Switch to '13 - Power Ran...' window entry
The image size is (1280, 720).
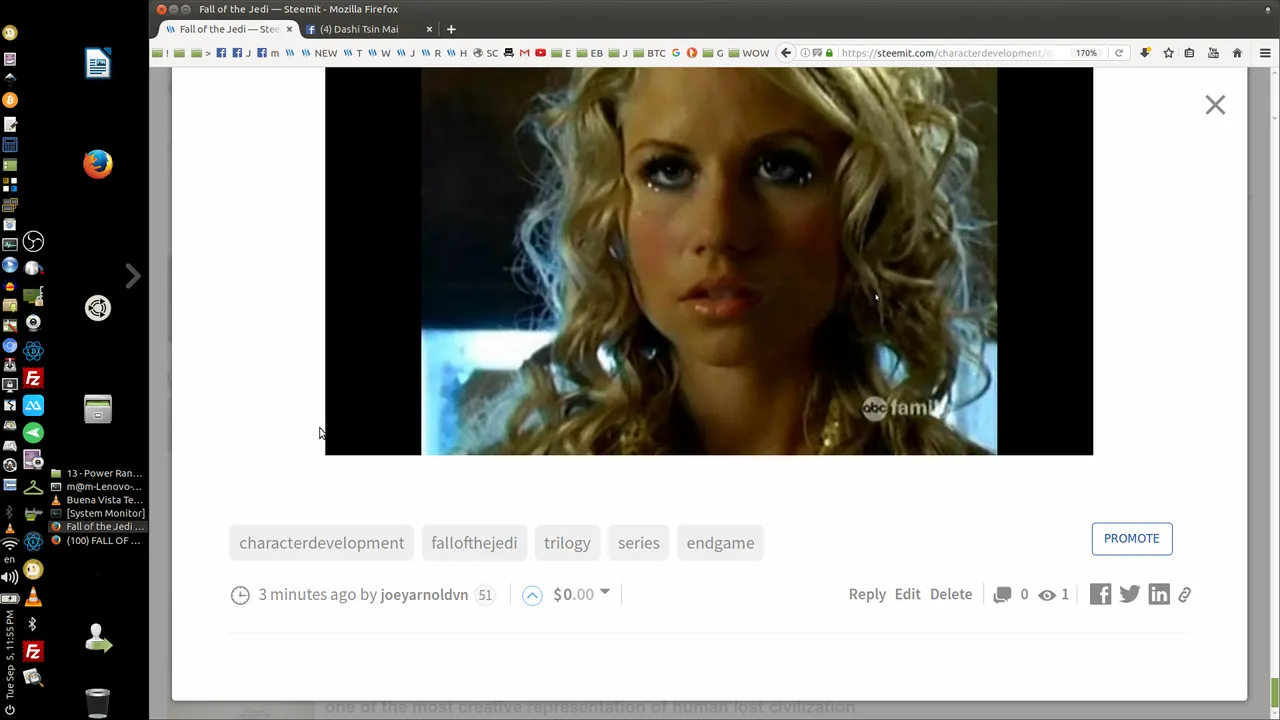pyautogui.click(x=97, y=473)
